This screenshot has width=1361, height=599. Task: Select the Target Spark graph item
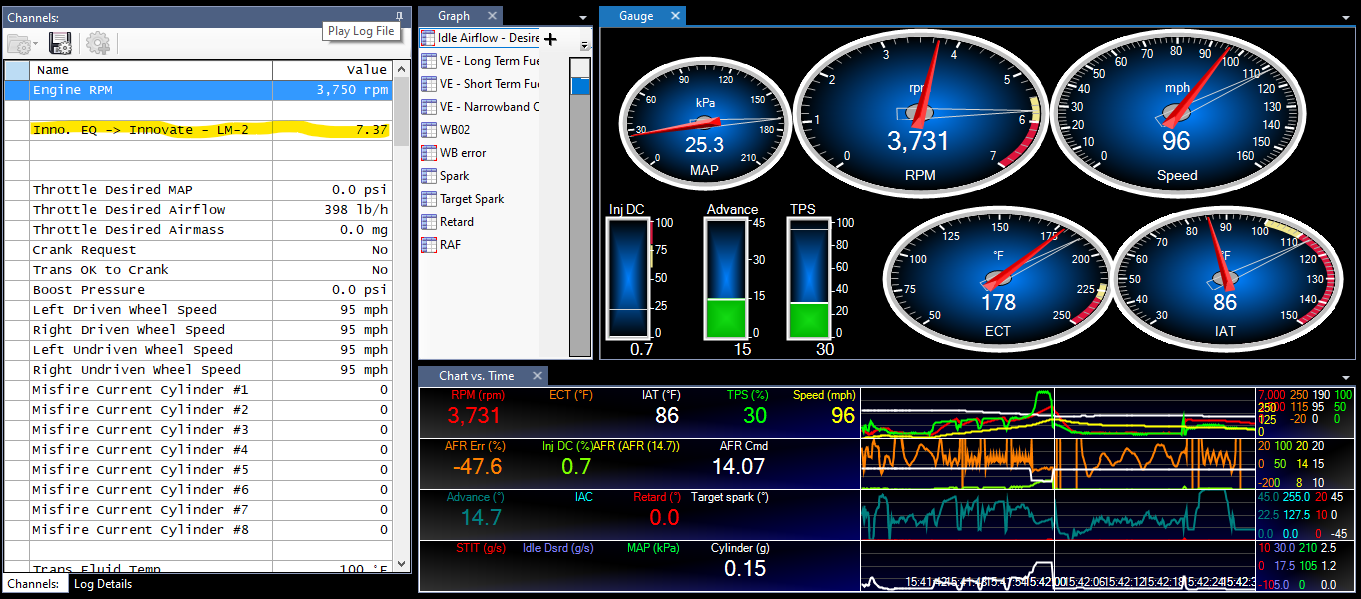click(x=472, y=199)
